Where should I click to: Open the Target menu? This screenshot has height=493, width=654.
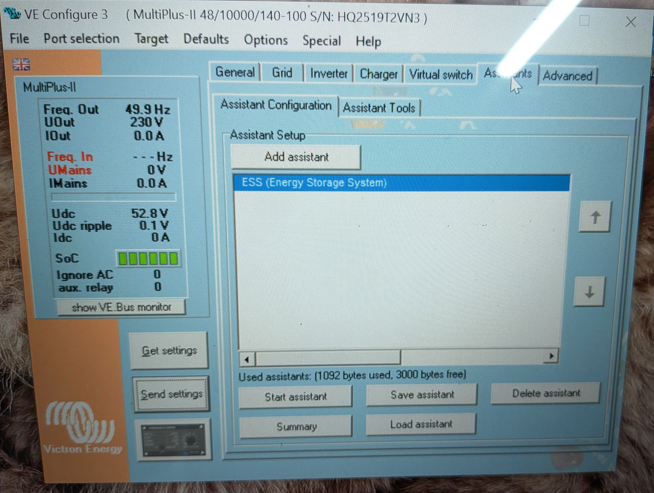[x=151, y=39]
